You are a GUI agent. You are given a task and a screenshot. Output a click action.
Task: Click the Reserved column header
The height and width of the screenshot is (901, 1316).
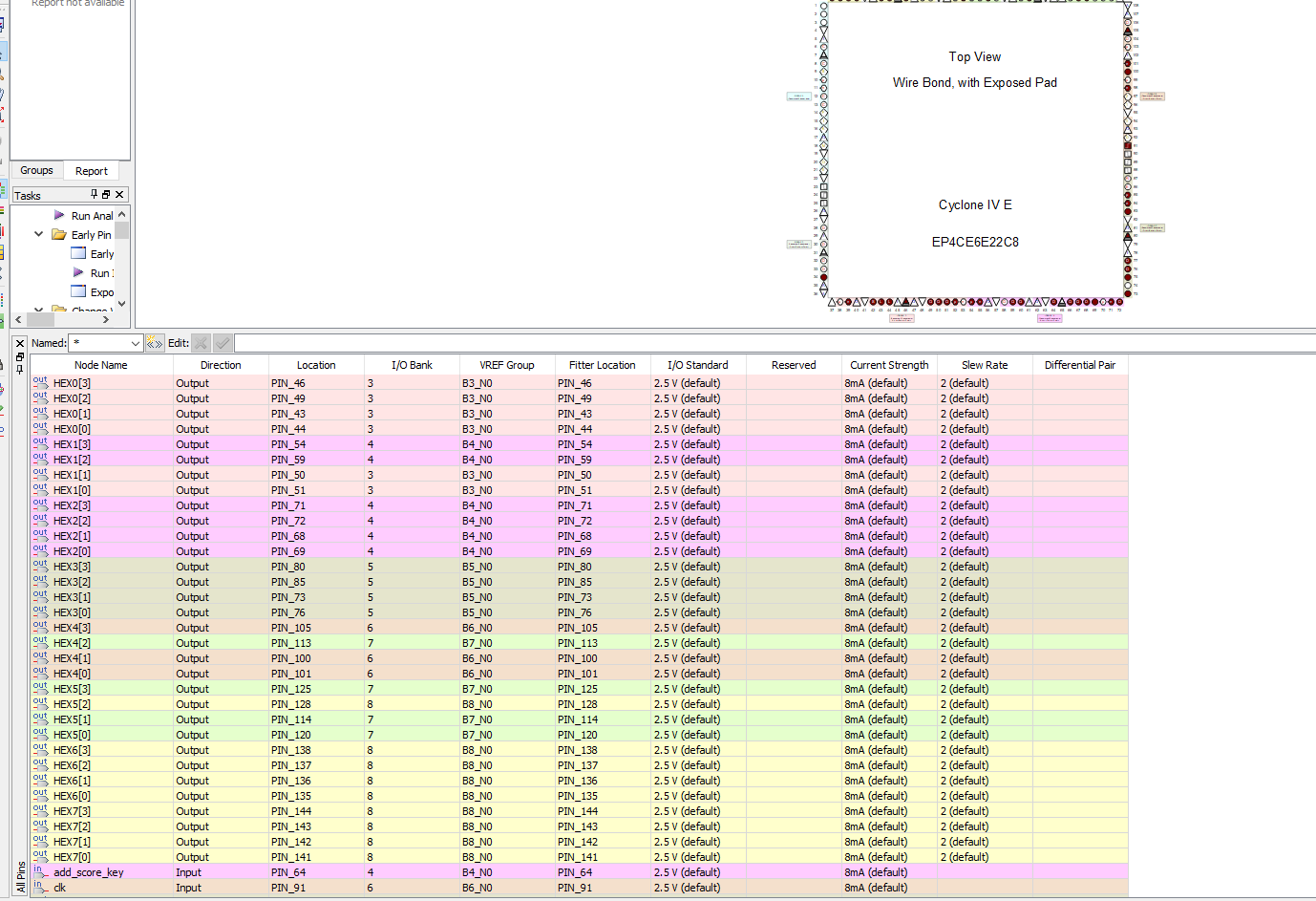click(794, 365)
